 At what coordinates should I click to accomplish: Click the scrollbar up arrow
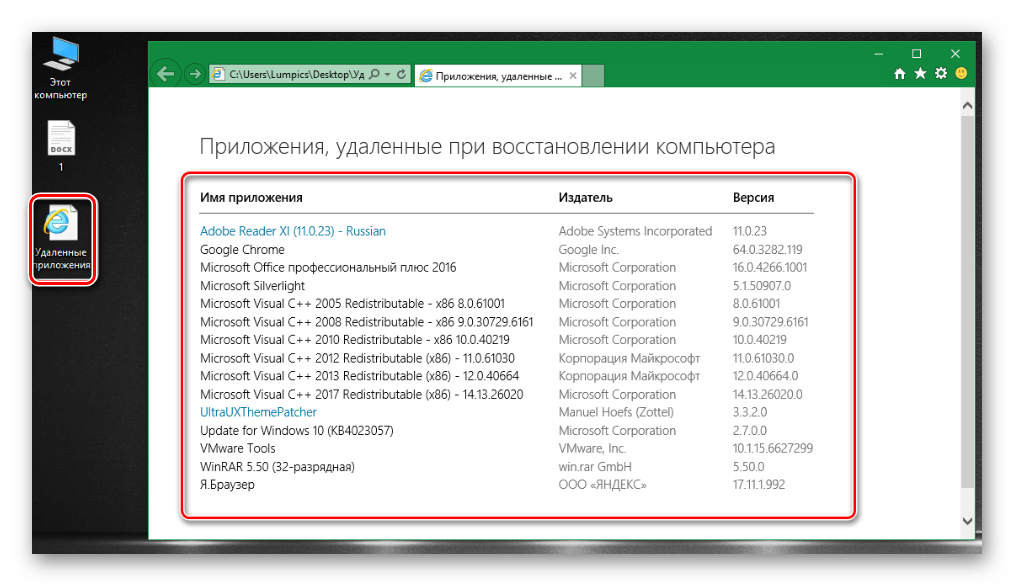(967, 105)
